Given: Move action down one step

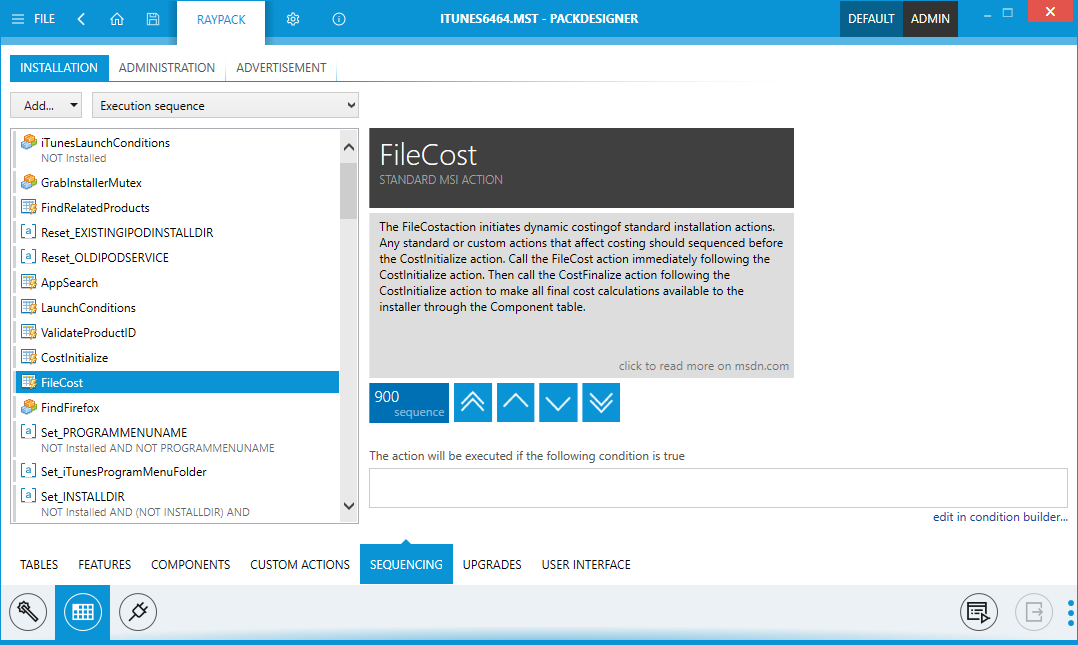Looking at the screenshot, I should click(558, 402).
